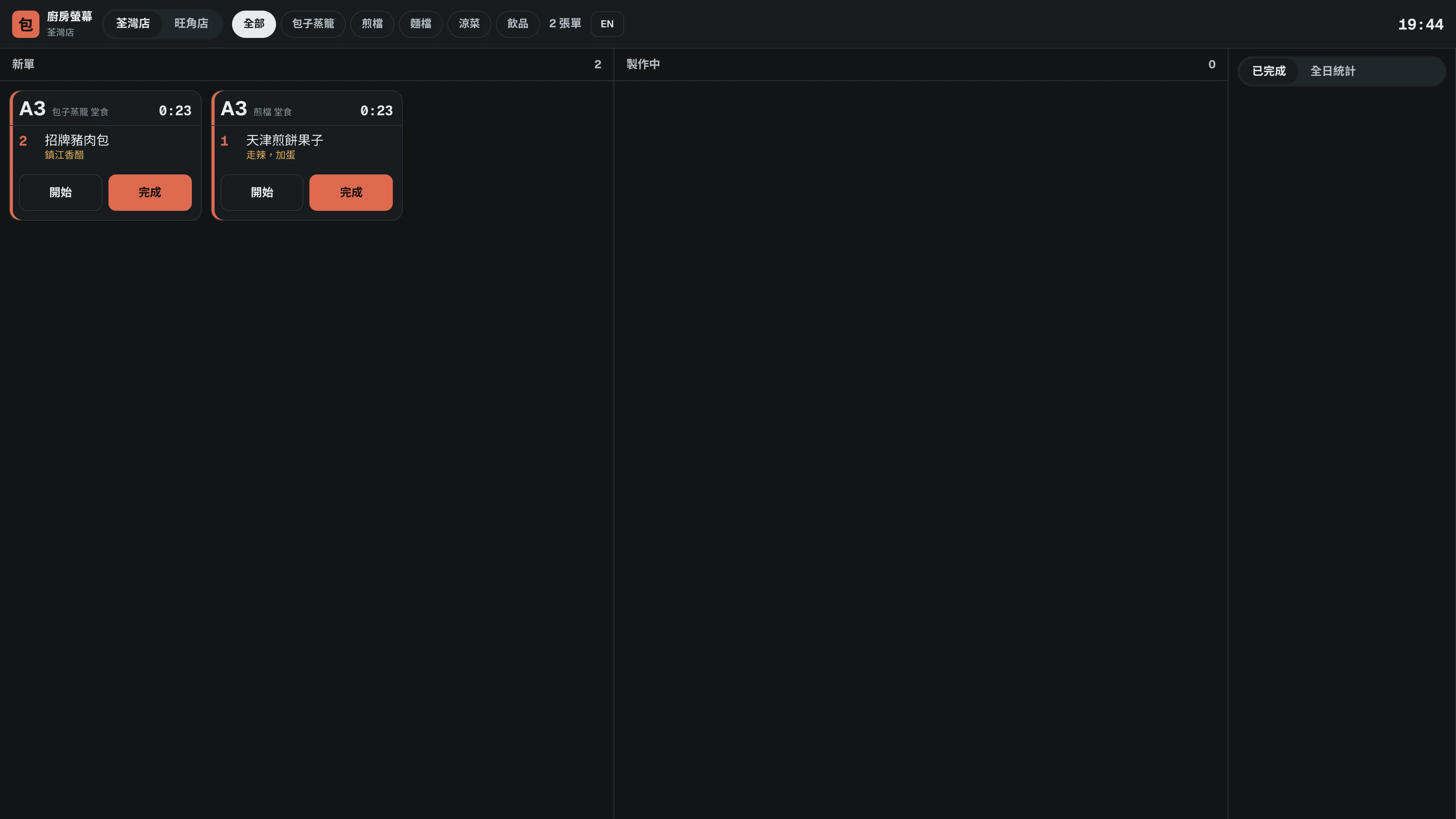Select the 全部 station filter
Screen dimensions: 1456x819
(254, 24)
